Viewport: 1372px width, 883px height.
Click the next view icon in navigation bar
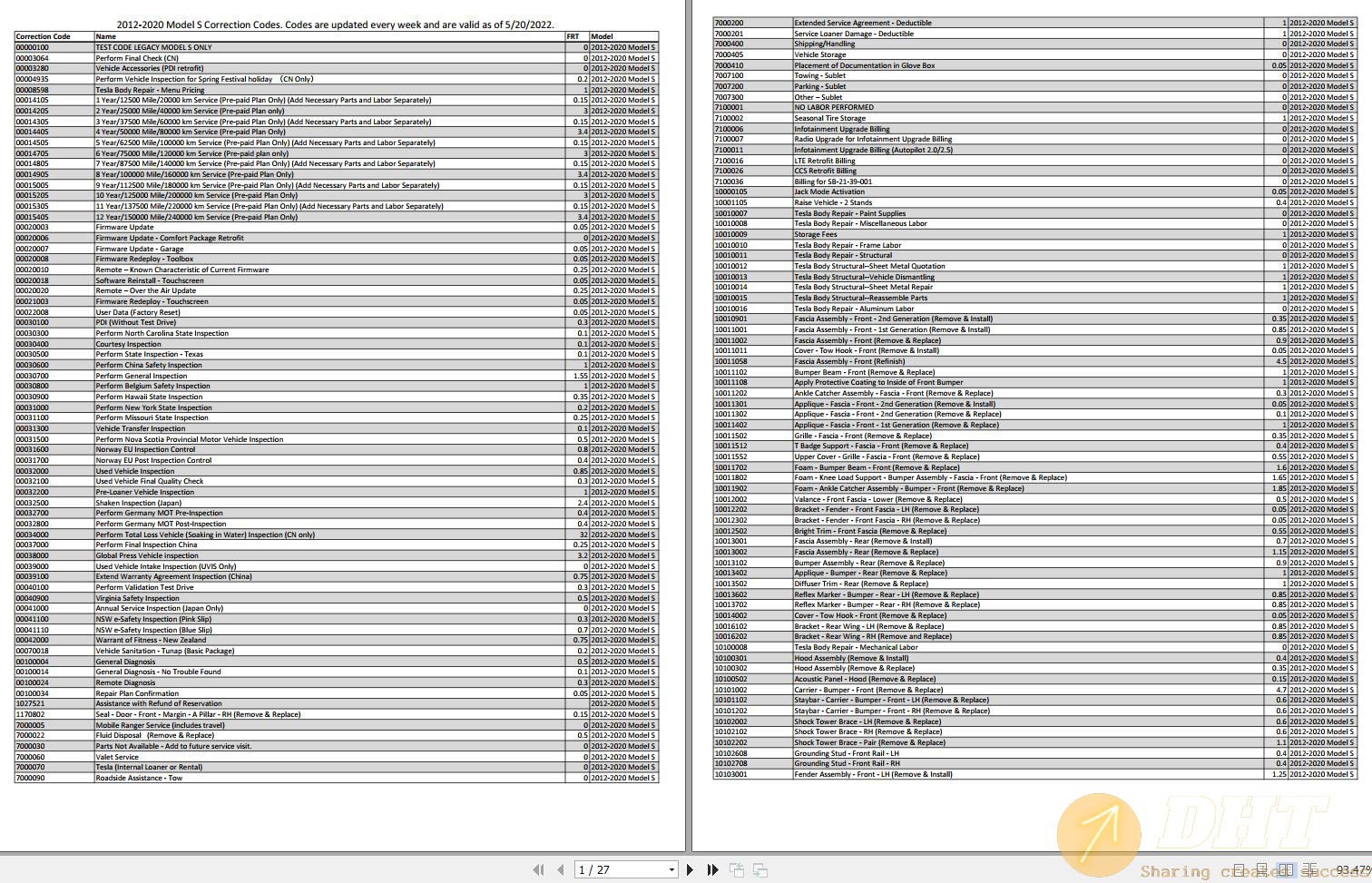[x=760, y=869]
